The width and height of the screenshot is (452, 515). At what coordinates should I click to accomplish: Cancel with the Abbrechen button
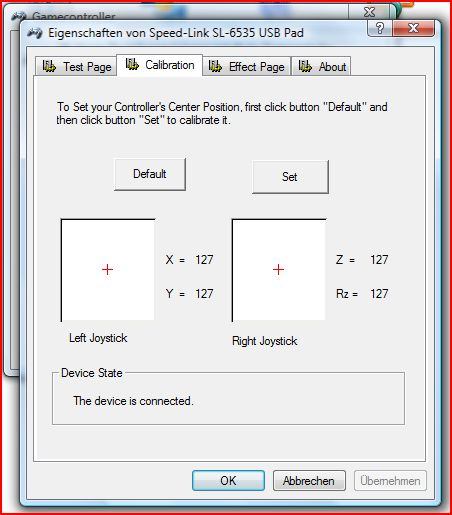click(x=309, y=480)
